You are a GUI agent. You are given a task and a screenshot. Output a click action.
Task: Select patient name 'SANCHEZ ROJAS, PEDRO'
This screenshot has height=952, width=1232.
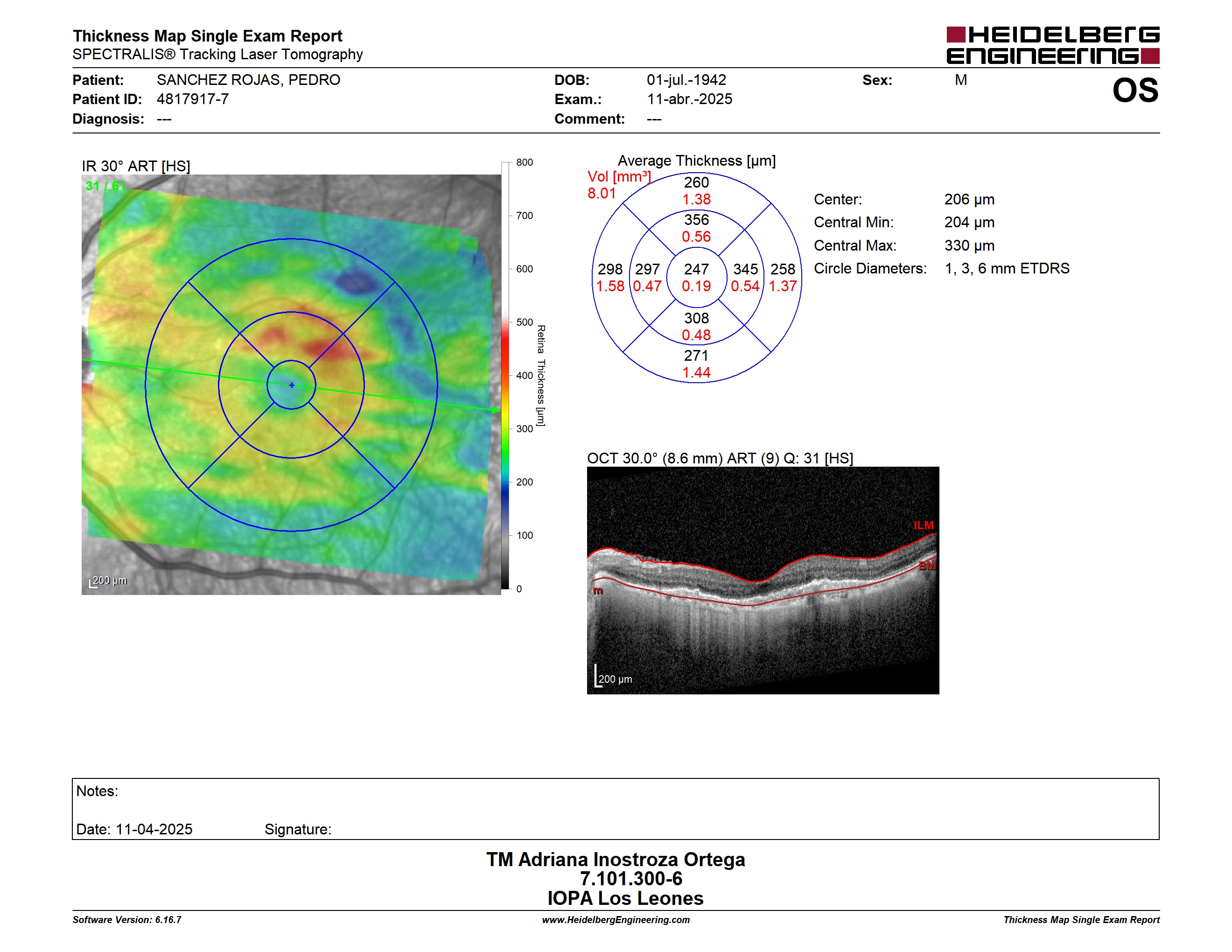[248, 79]
